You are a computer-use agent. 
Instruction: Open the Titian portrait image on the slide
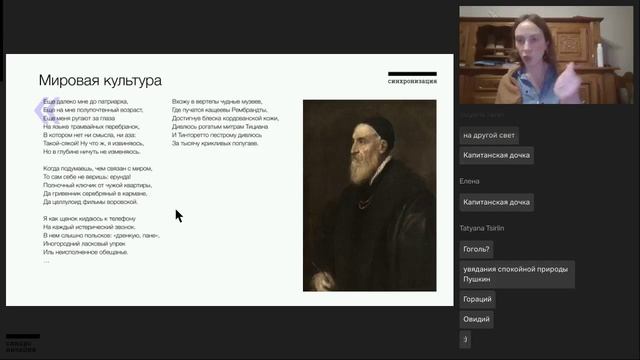click(x=369, y=196)
